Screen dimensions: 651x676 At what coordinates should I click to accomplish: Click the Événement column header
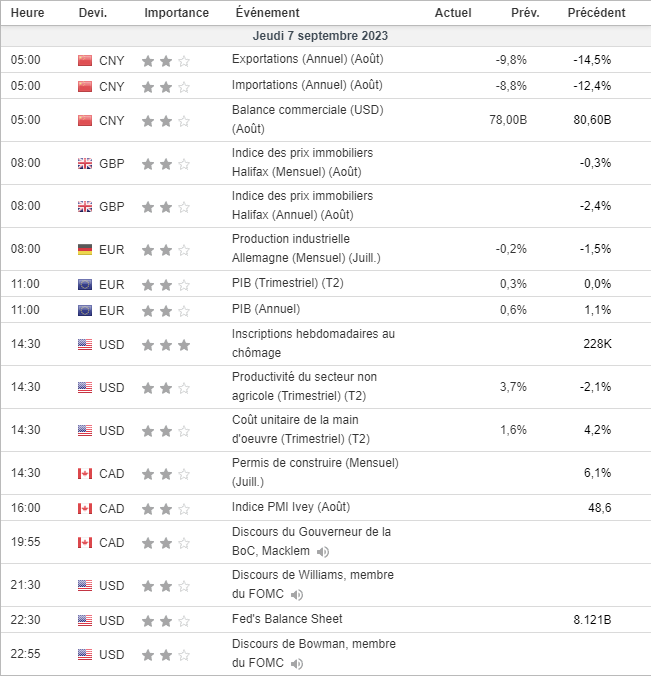click(x=267, y=13)
